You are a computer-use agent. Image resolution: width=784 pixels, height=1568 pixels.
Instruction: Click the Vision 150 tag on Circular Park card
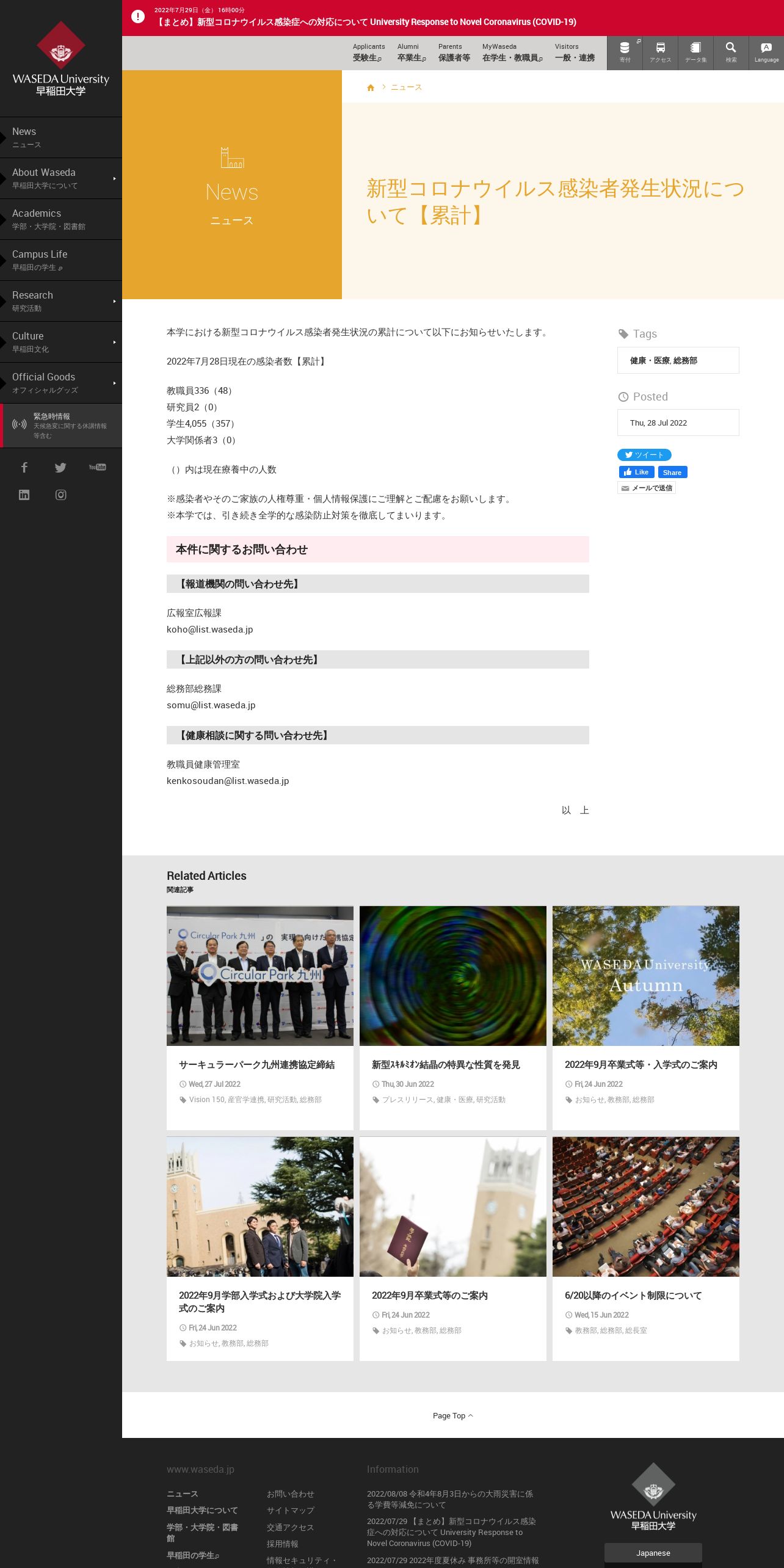coord(207,1100)
